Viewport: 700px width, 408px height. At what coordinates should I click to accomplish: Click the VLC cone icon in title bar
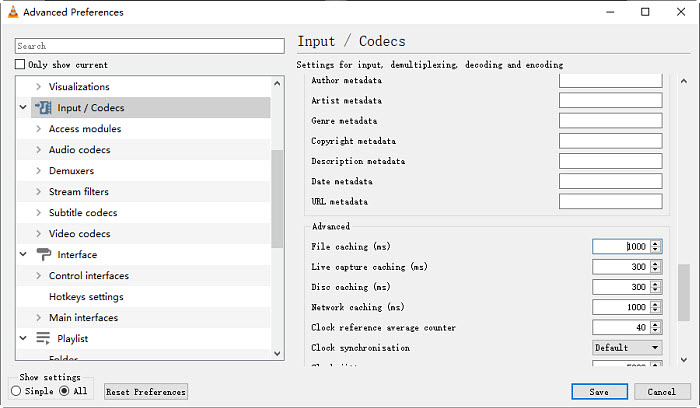[x=11, y=12]
